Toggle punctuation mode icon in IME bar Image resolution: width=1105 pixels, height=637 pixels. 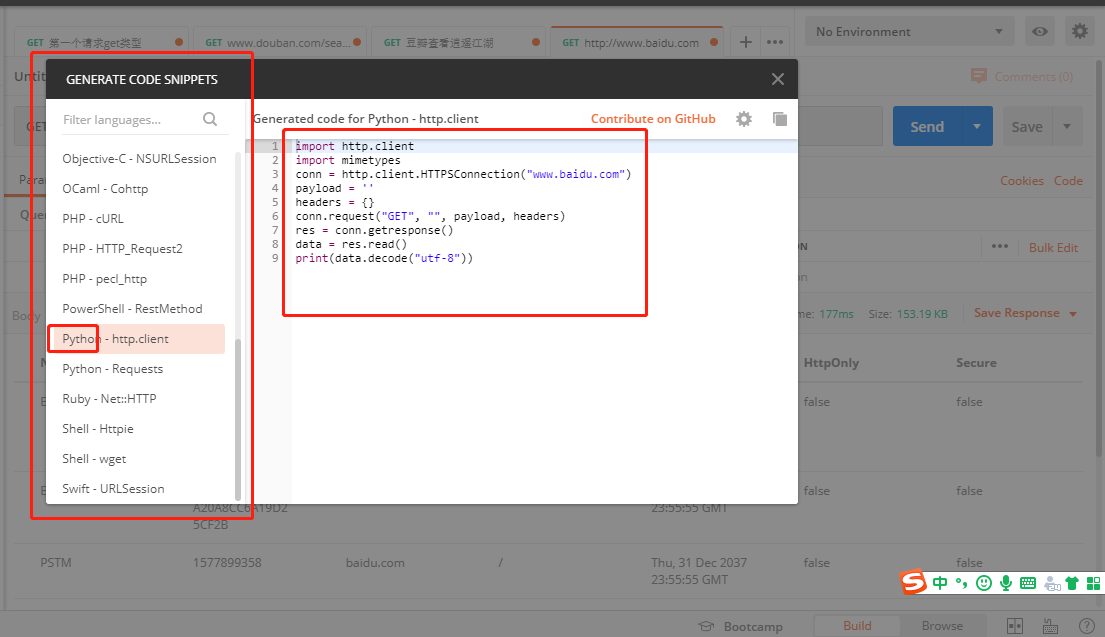(x=961, y=583)
